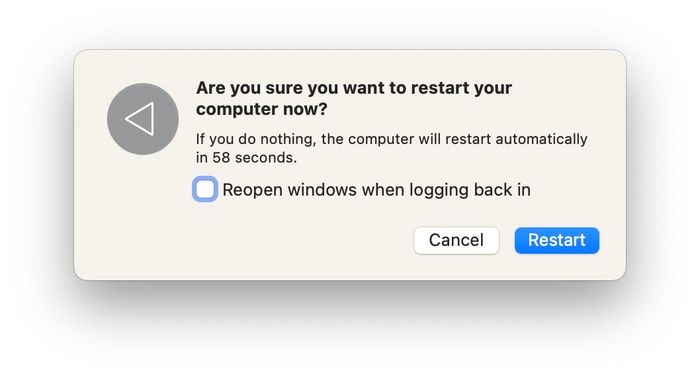Image resolution: width=700 pixels, height=378 pixels.
Task: Confirm with the blue Restart button
Action: (557, 241)
